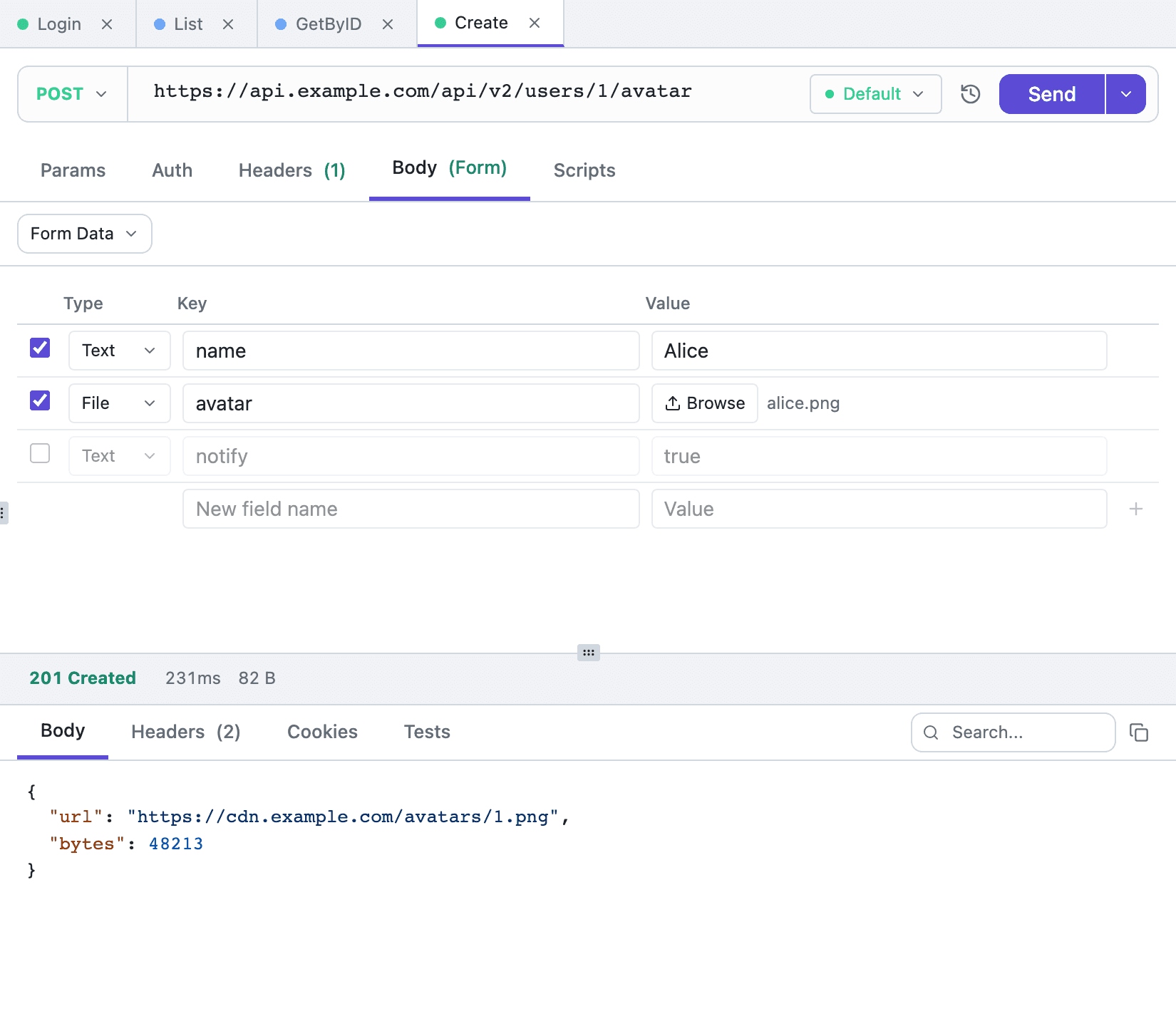Edit the name key field
The height and width of the screenshot is (1026, 1176).
(411, 351)
